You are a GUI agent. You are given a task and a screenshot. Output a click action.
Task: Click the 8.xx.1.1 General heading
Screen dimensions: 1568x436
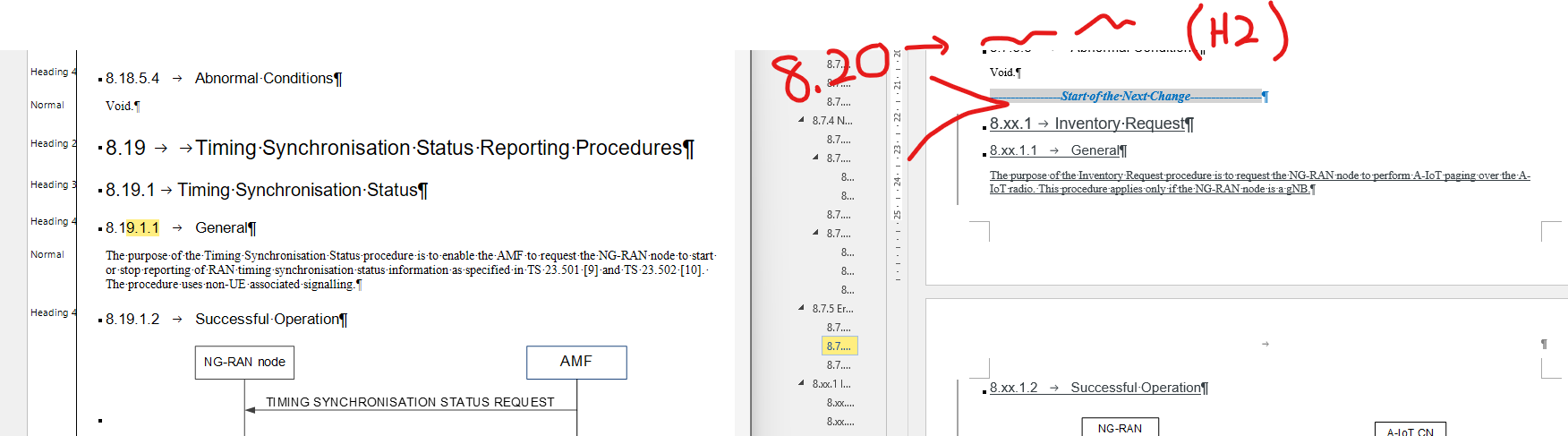1097,151
